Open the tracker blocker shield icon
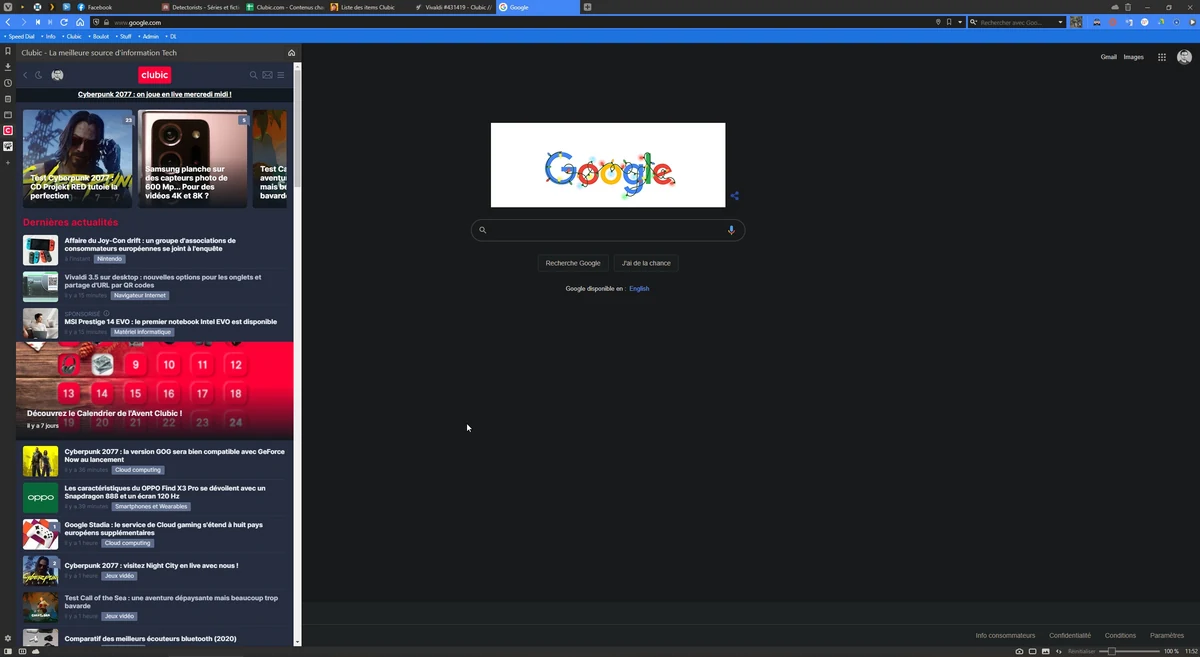This screenshot has height=657, width=1200. tap(96, 22)
